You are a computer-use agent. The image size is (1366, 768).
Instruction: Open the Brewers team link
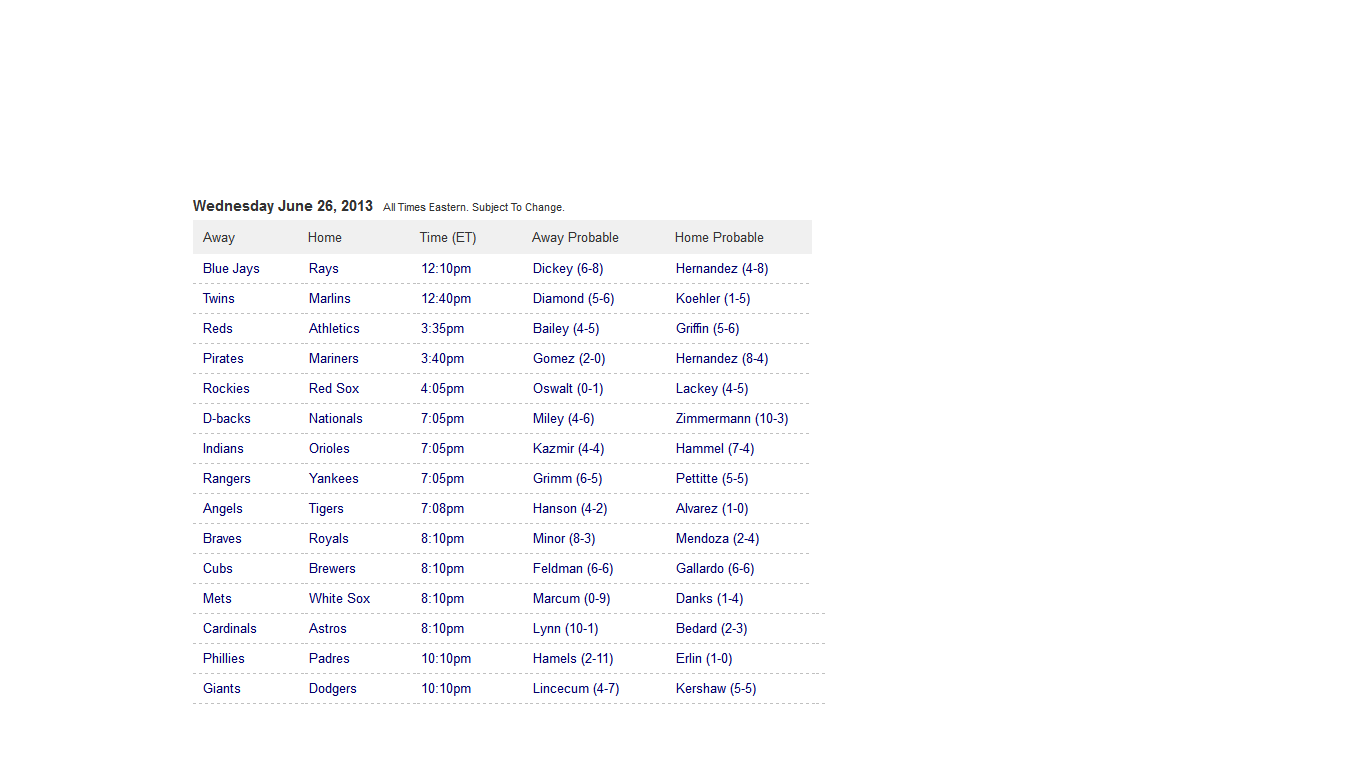(332, 568)
